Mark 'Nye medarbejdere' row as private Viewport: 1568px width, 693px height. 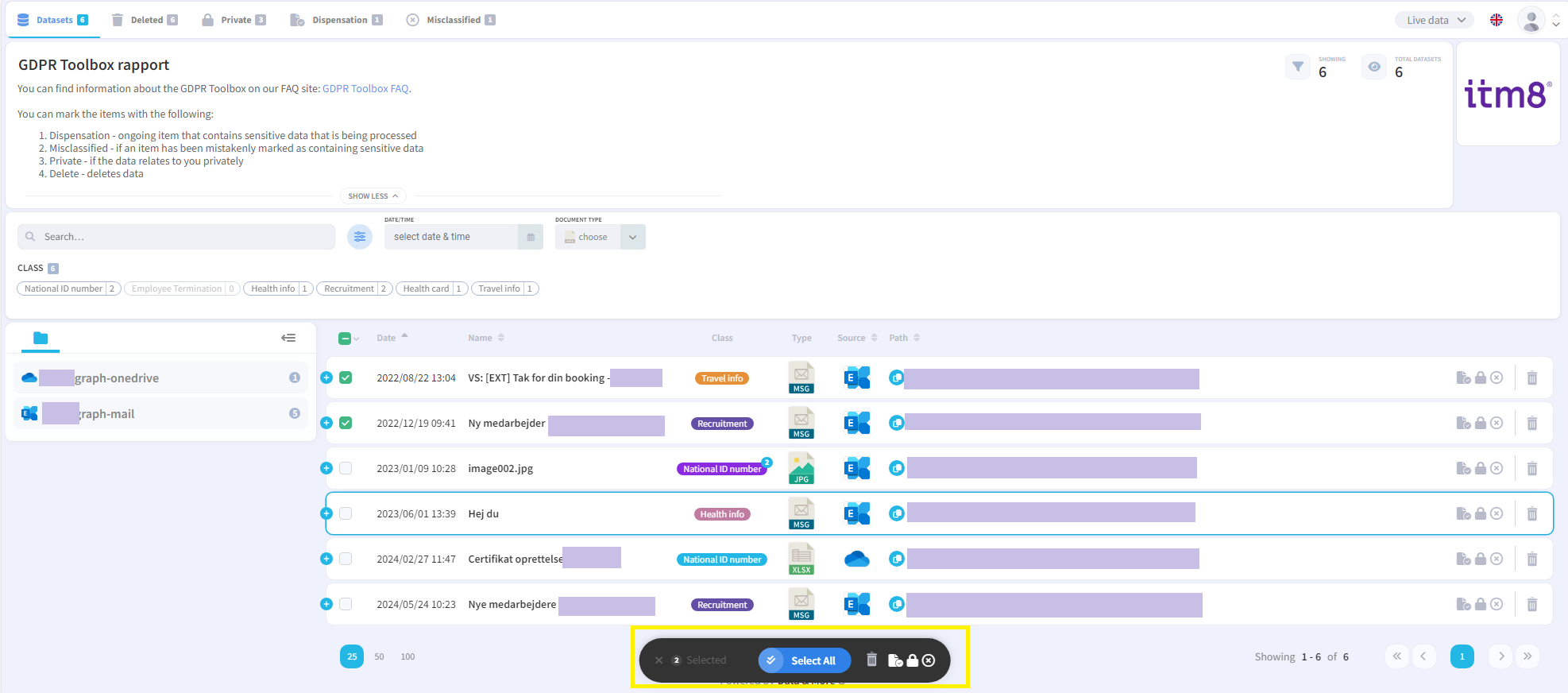1481,605
